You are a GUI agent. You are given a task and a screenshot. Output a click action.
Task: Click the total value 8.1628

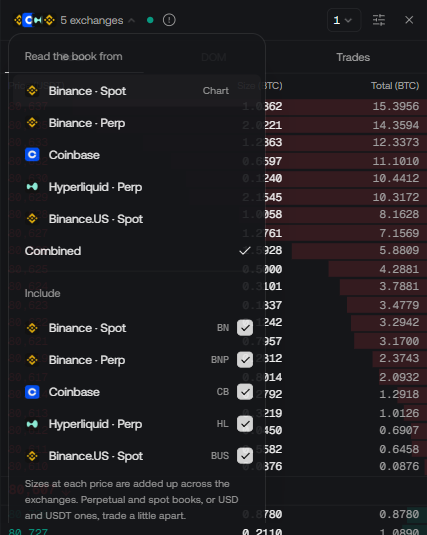point(399,214)
